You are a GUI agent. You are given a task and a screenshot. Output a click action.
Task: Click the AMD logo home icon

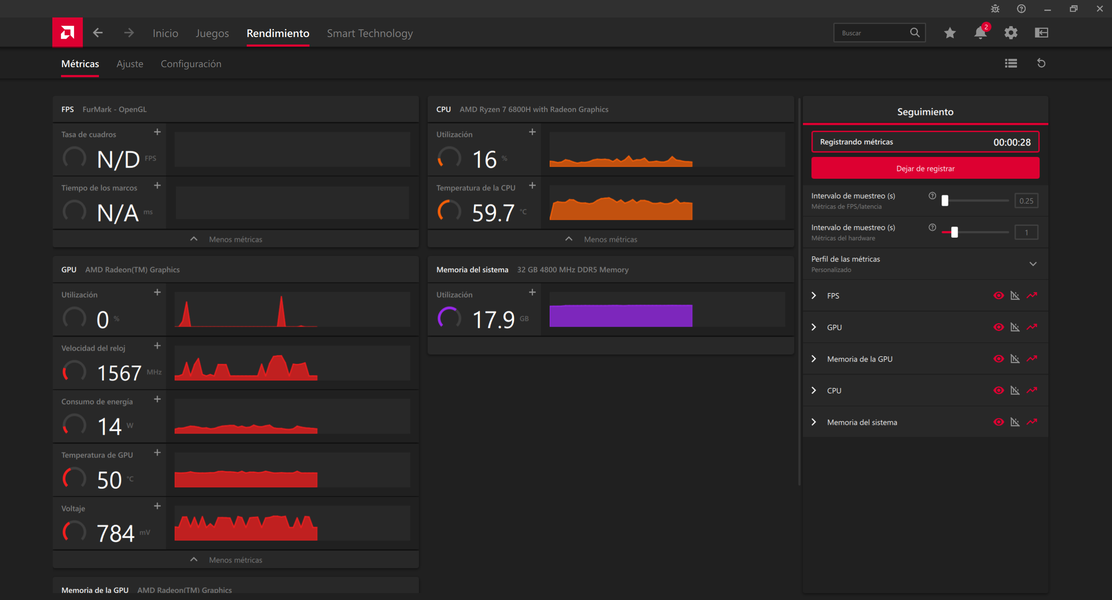click(x=67, y=33)
